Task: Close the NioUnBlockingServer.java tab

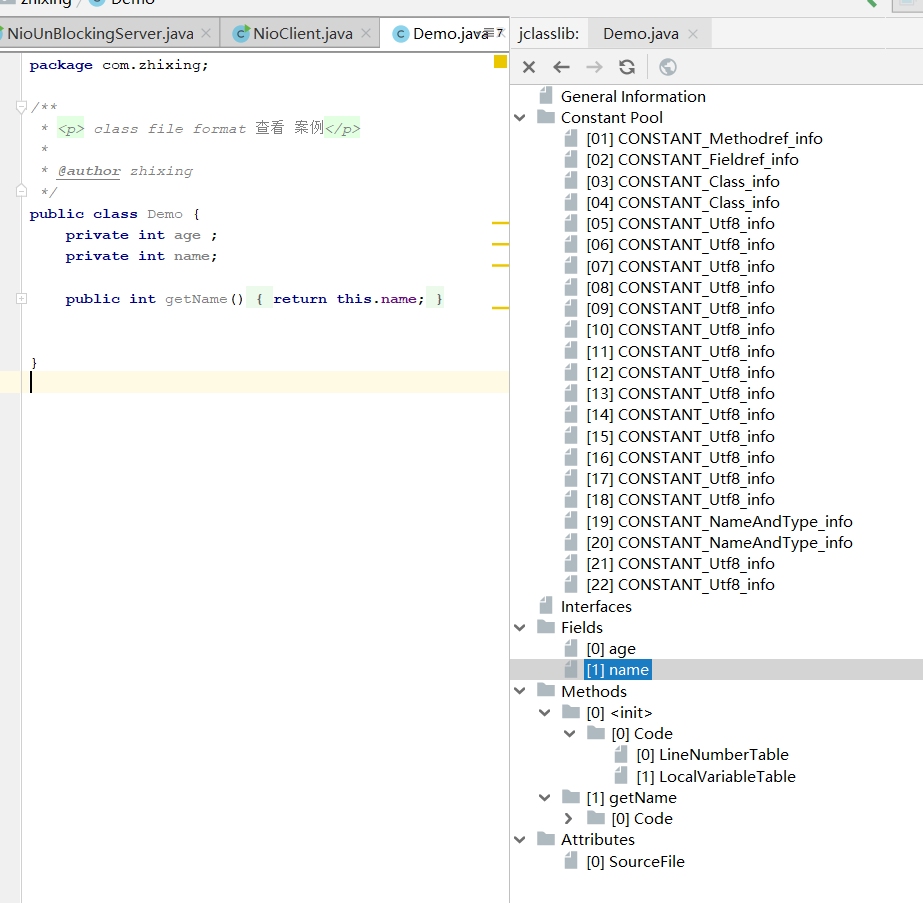Action: click(x=206, y=34)
